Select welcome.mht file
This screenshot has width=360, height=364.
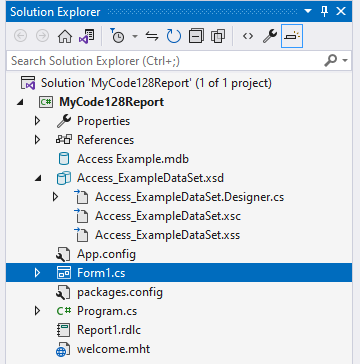coord(113,349)
